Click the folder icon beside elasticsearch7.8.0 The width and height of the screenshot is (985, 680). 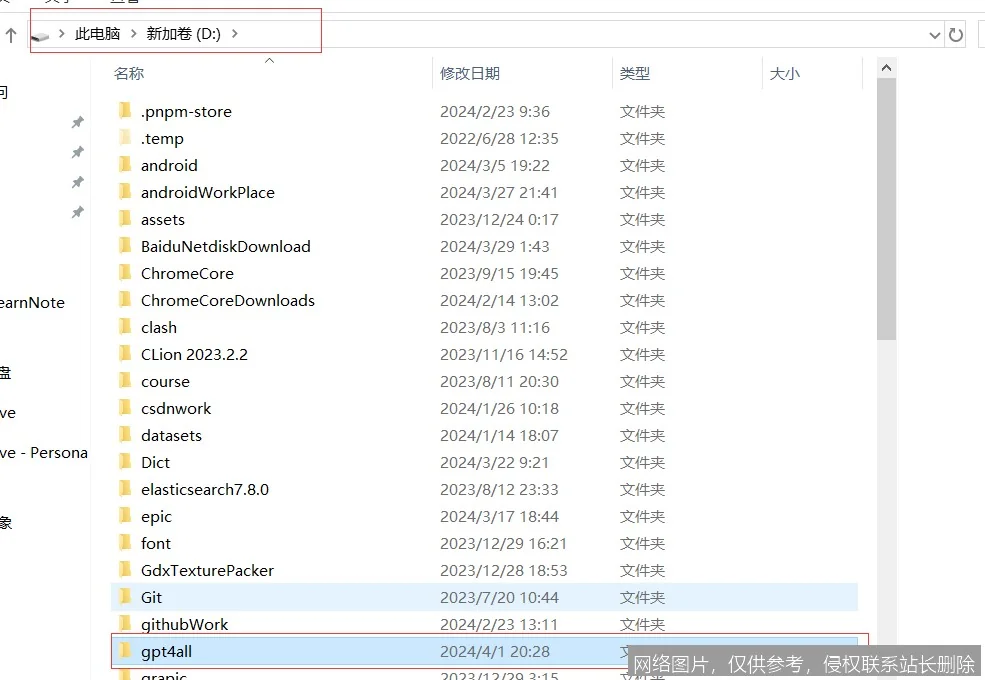point(125,489)
